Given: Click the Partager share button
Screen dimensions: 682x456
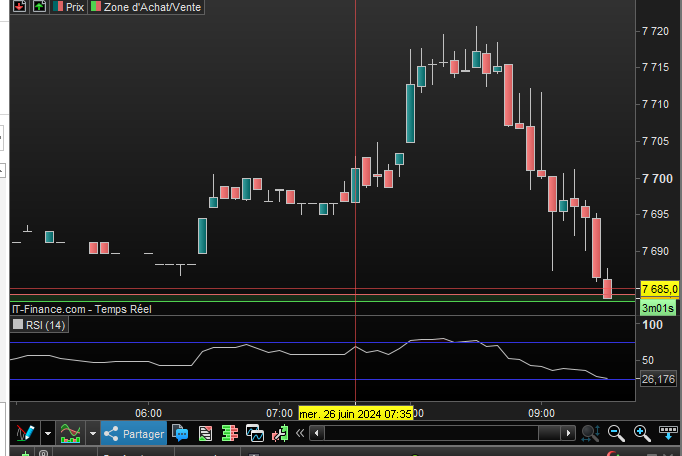Looking at the screenshot, I should click(x=134, y=433).
